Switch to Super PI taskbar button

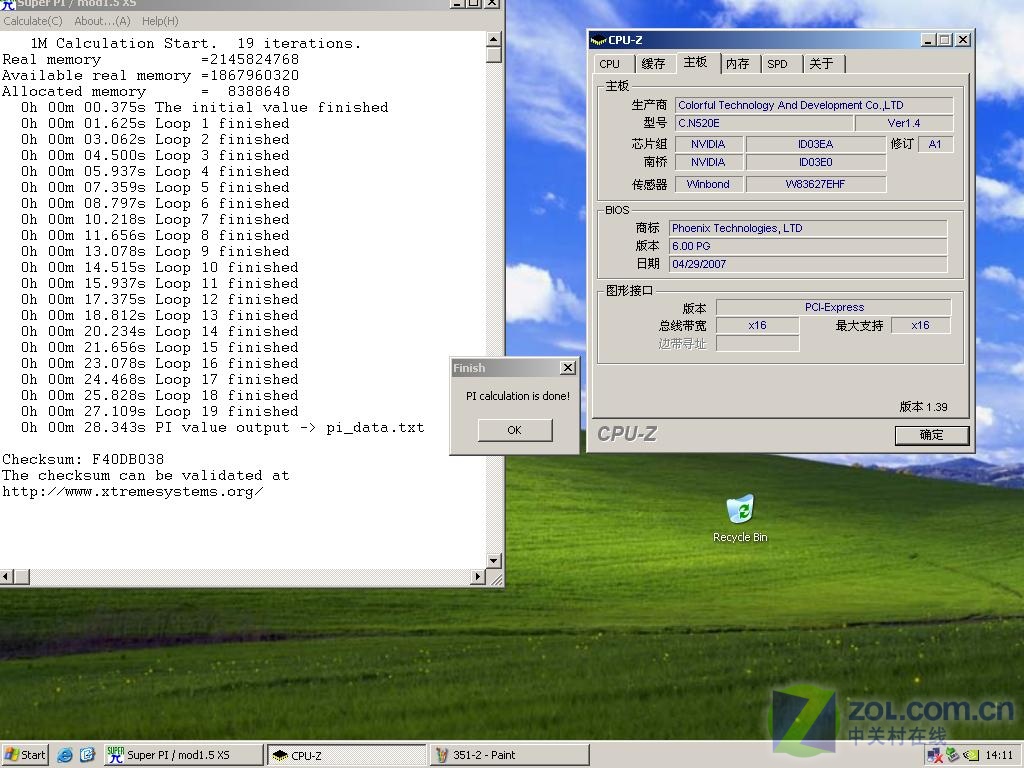pyautogui.click(x=184, y=755)
